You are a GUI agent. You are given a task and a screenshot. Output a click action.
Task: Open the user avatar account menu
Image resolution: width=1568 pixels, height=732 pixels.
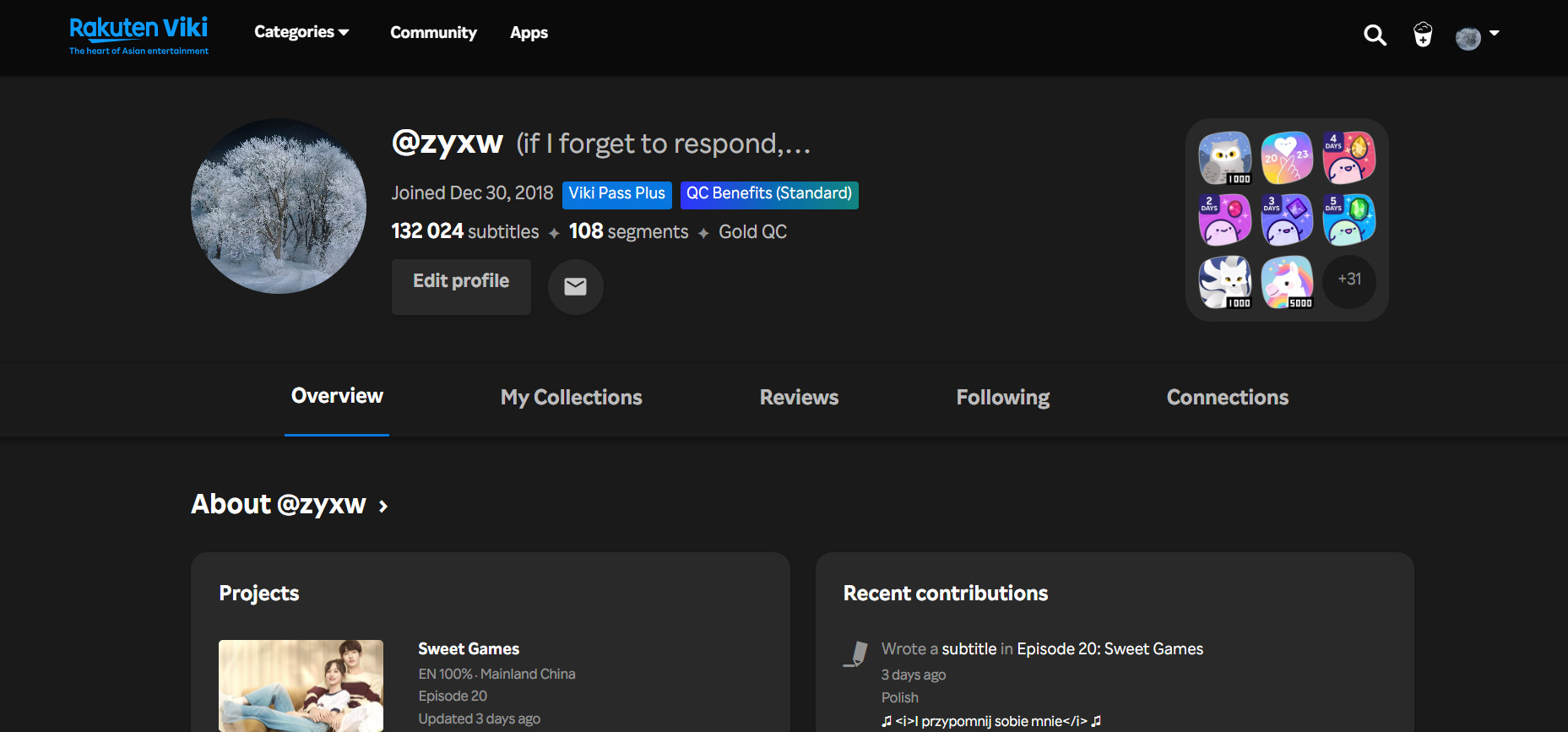pos(1477,37)
